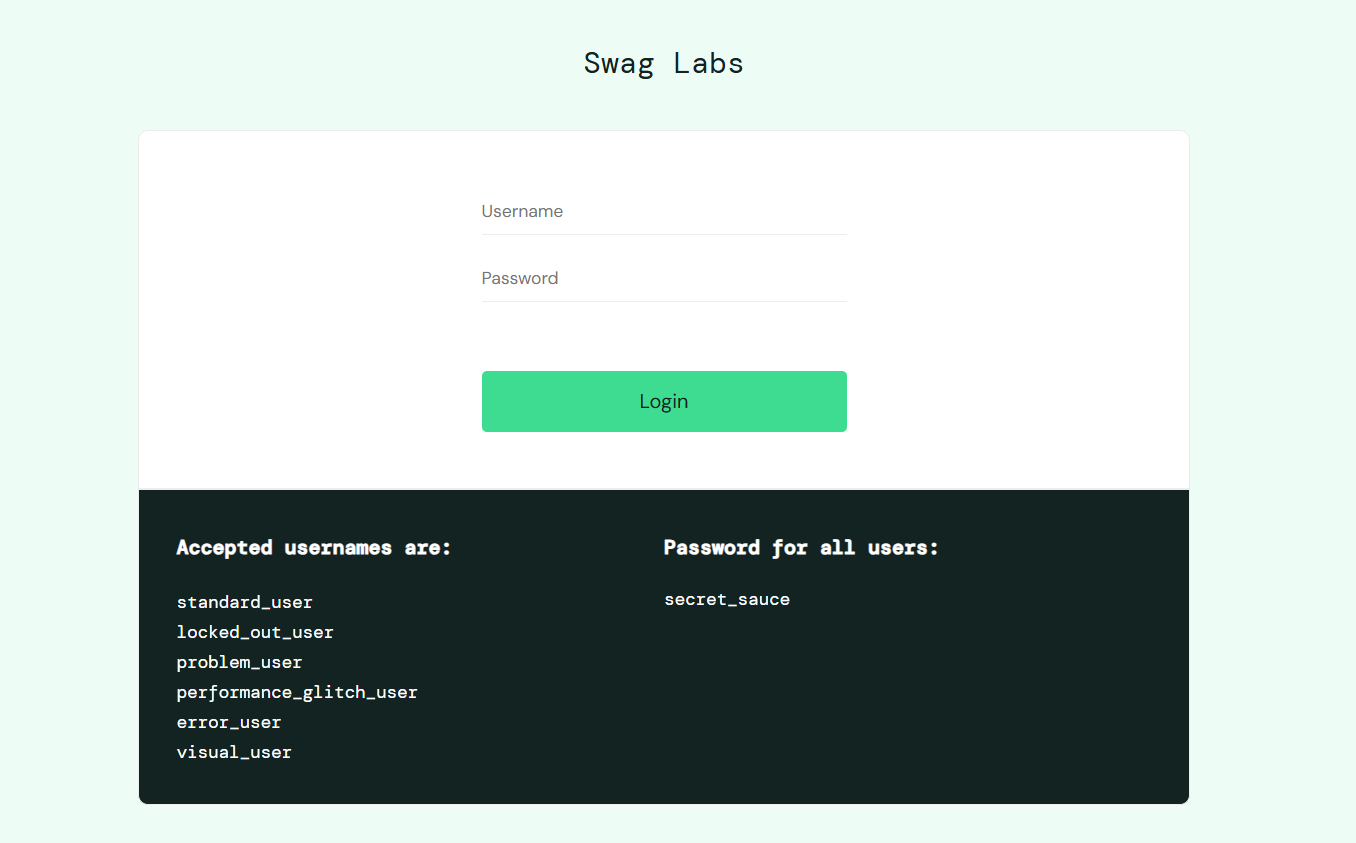This screenshot has height=843, width=1356.
Task: Select performance_glitch_user in the accepted usernames
Action: (x=297, y=692)
